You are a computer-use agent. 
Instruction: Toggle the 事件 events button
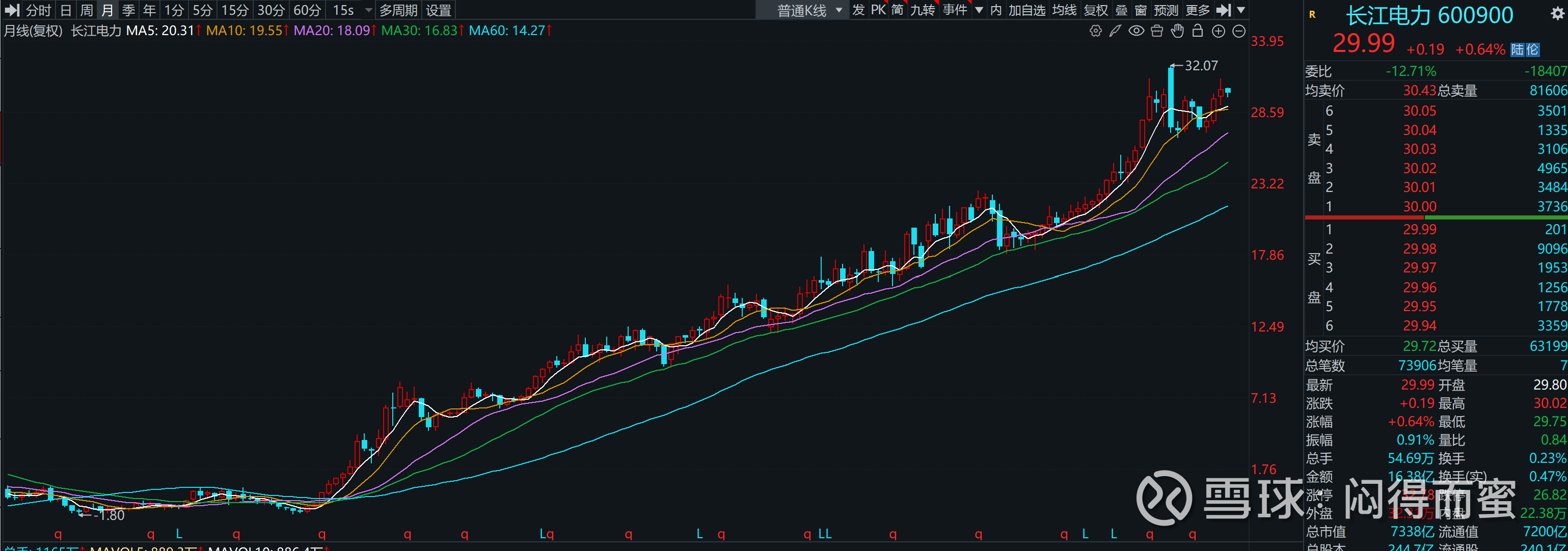coord(955,10)
